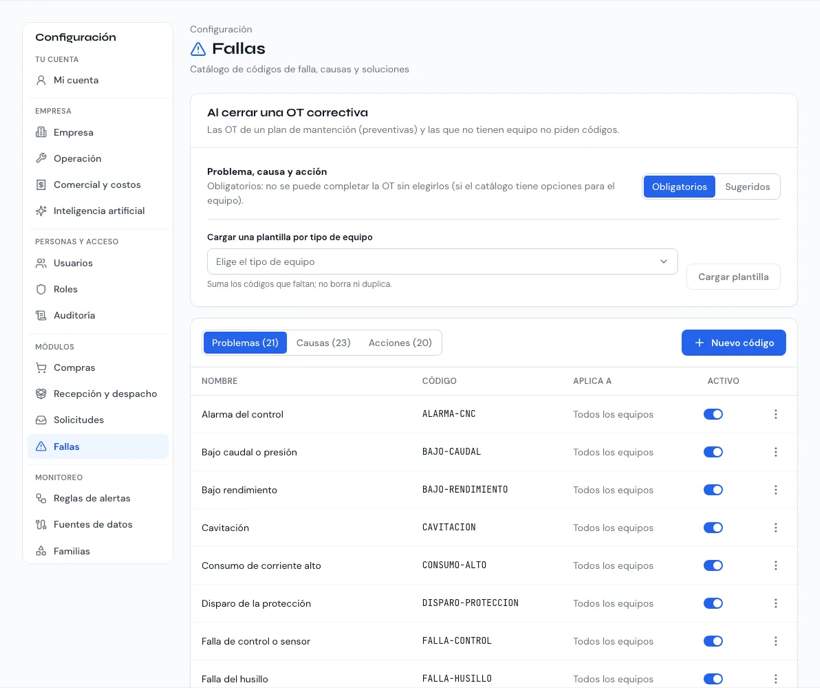
Task: Click the Empresa building icon
Action: [x=41, y=132]
